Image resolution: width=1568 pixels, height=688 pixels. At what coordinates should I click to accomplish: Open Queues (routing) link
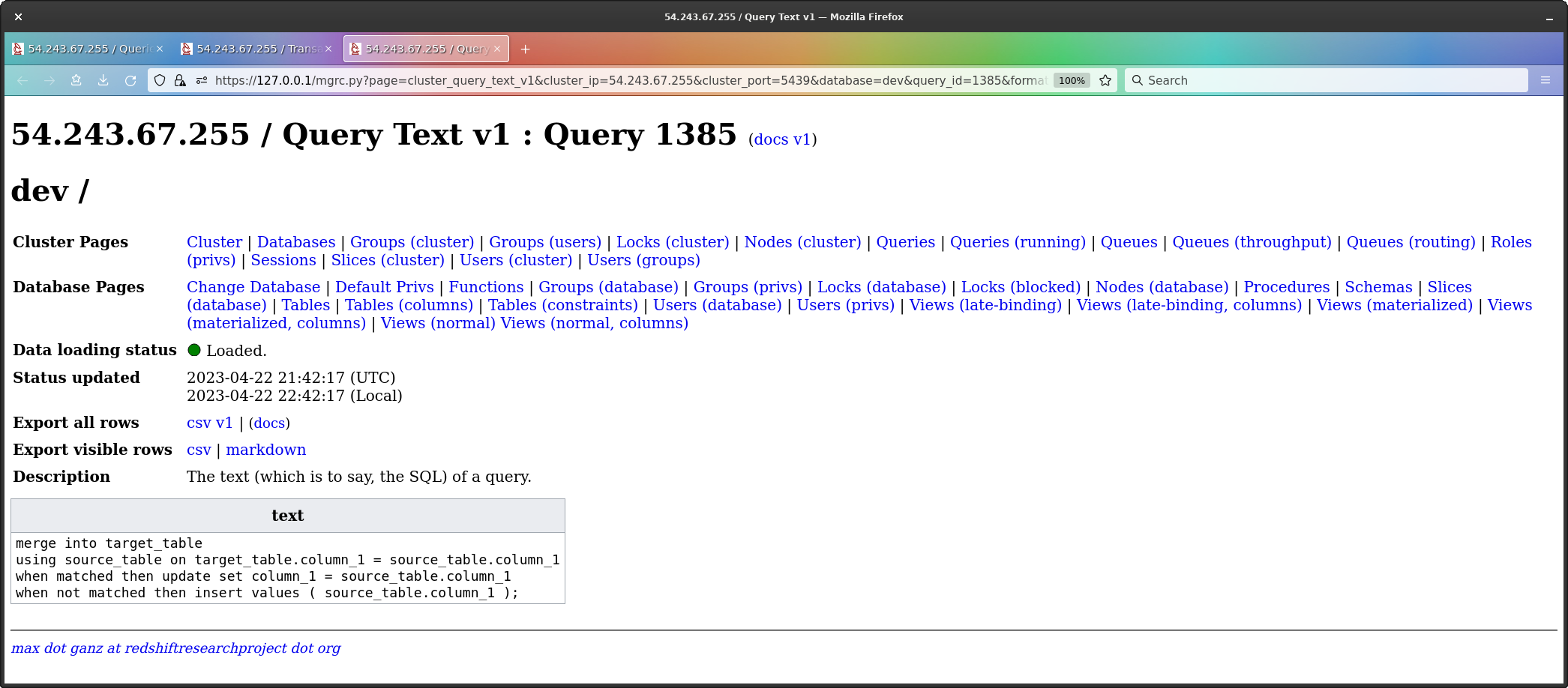(1411, 242)
